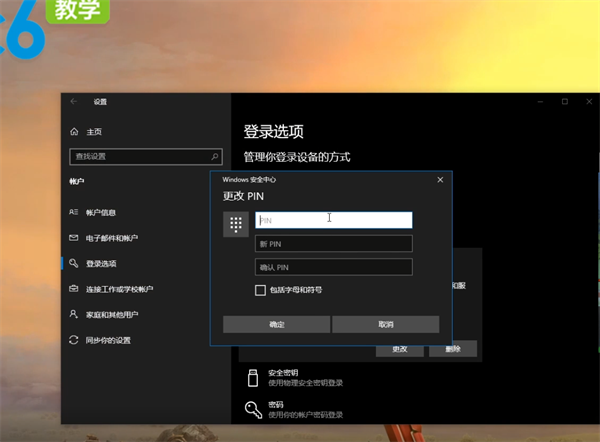Click the 确认 PIN input field
600x442 pixels.
point(334,267)
